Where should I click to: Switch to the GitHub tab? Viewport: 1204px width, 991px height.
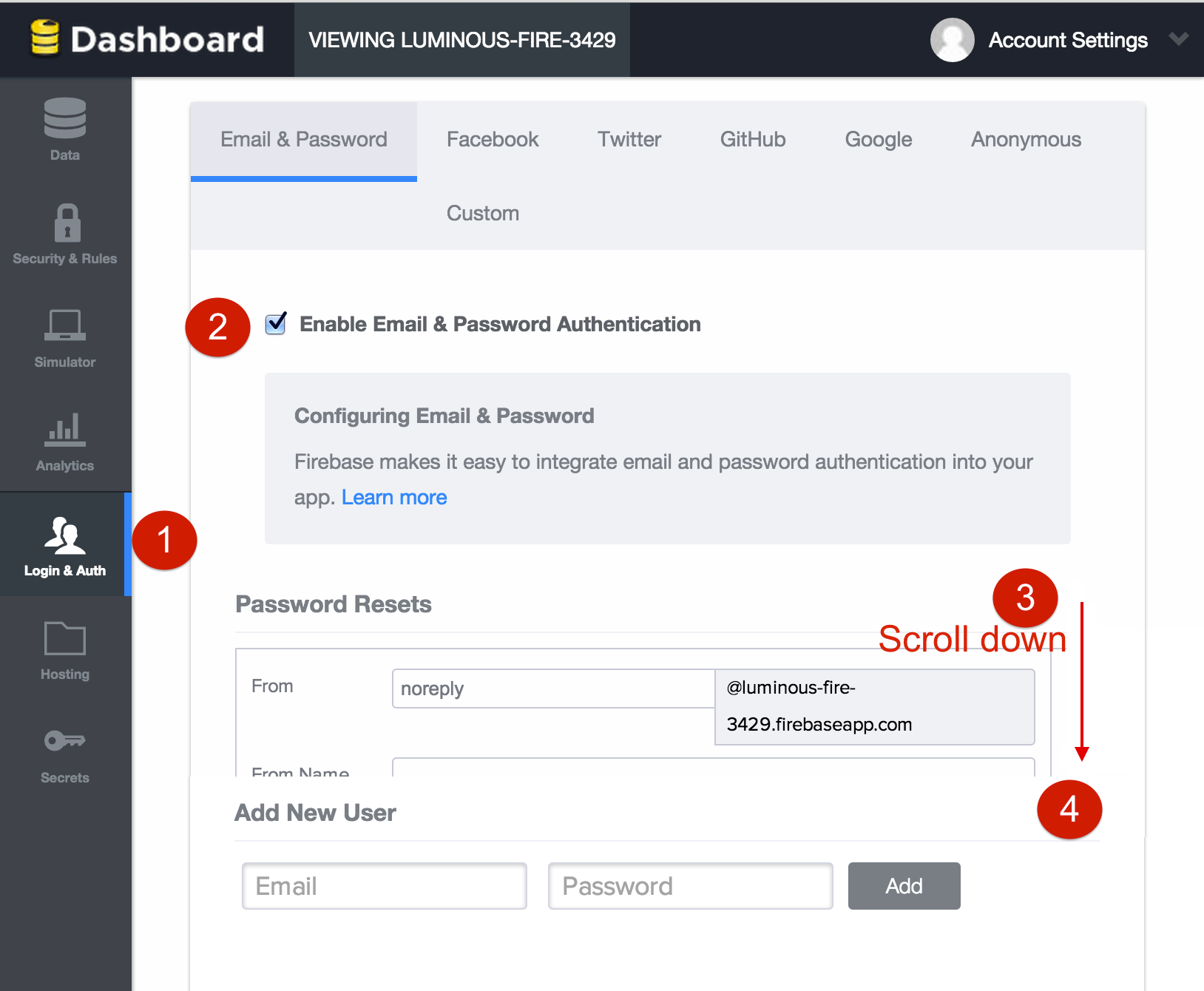point(752,139)
